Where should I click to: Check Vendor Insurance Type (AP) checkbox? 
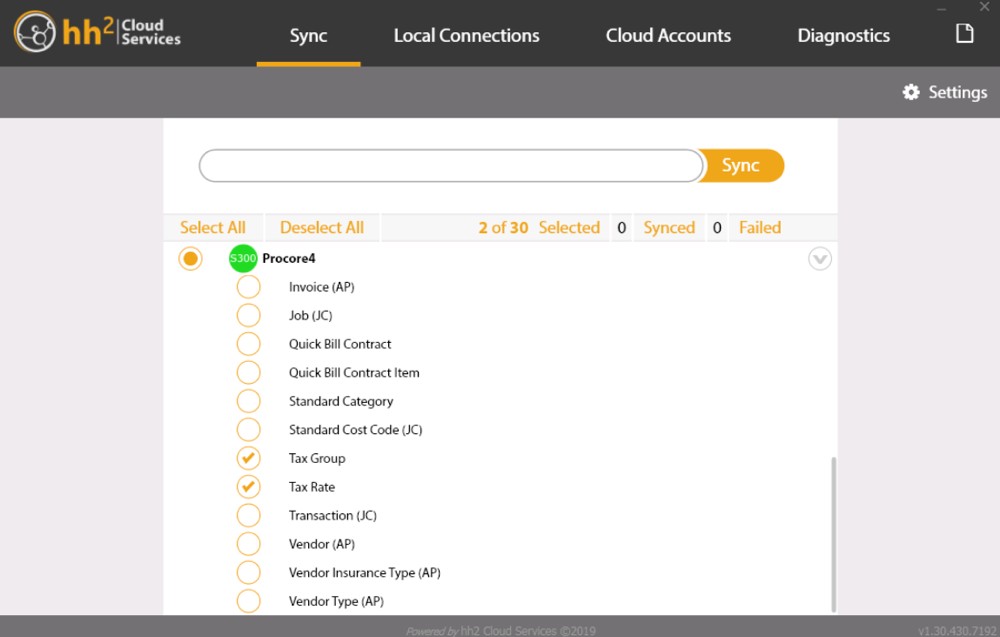248,573
